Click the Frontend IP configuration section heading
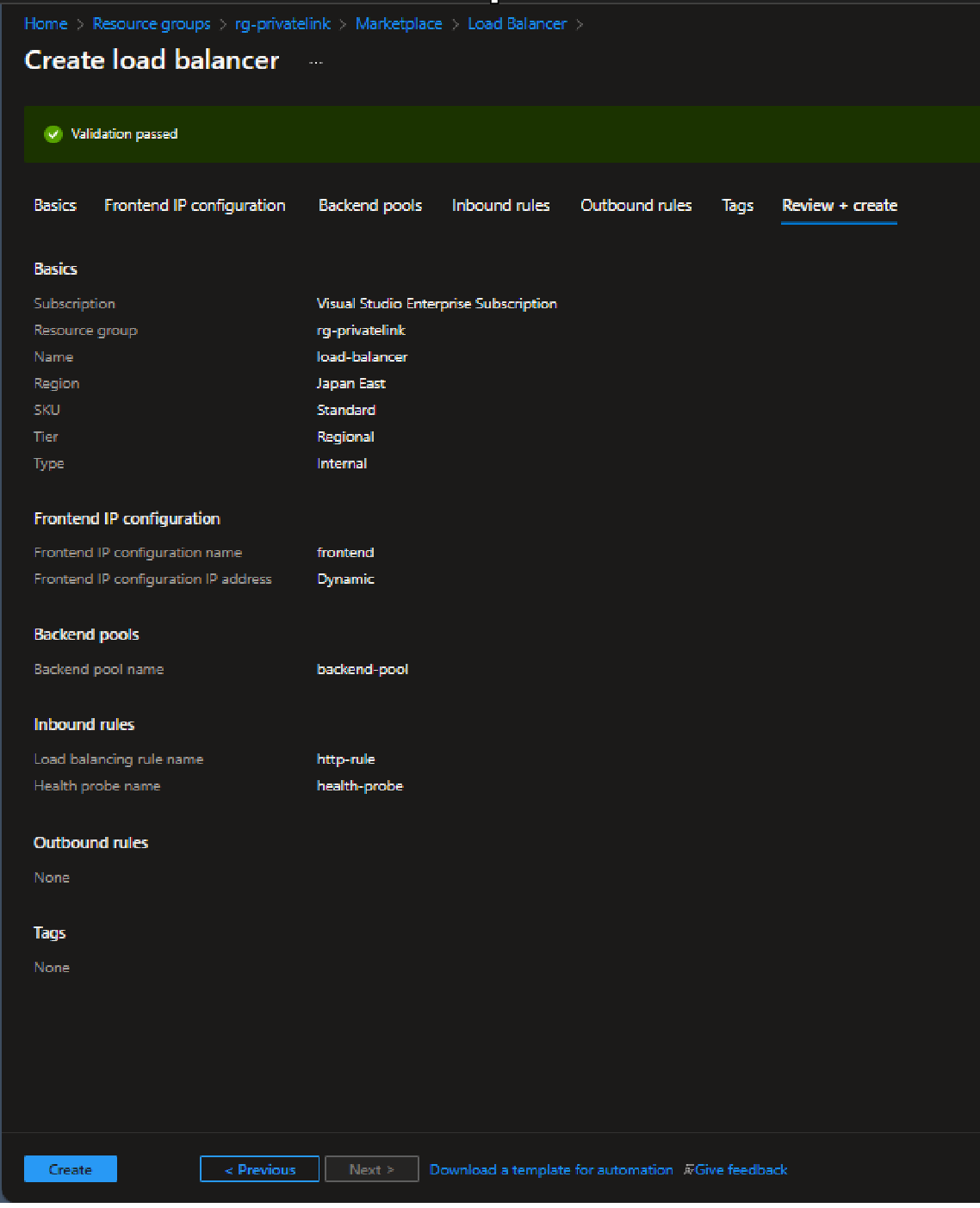 [127, 519]
